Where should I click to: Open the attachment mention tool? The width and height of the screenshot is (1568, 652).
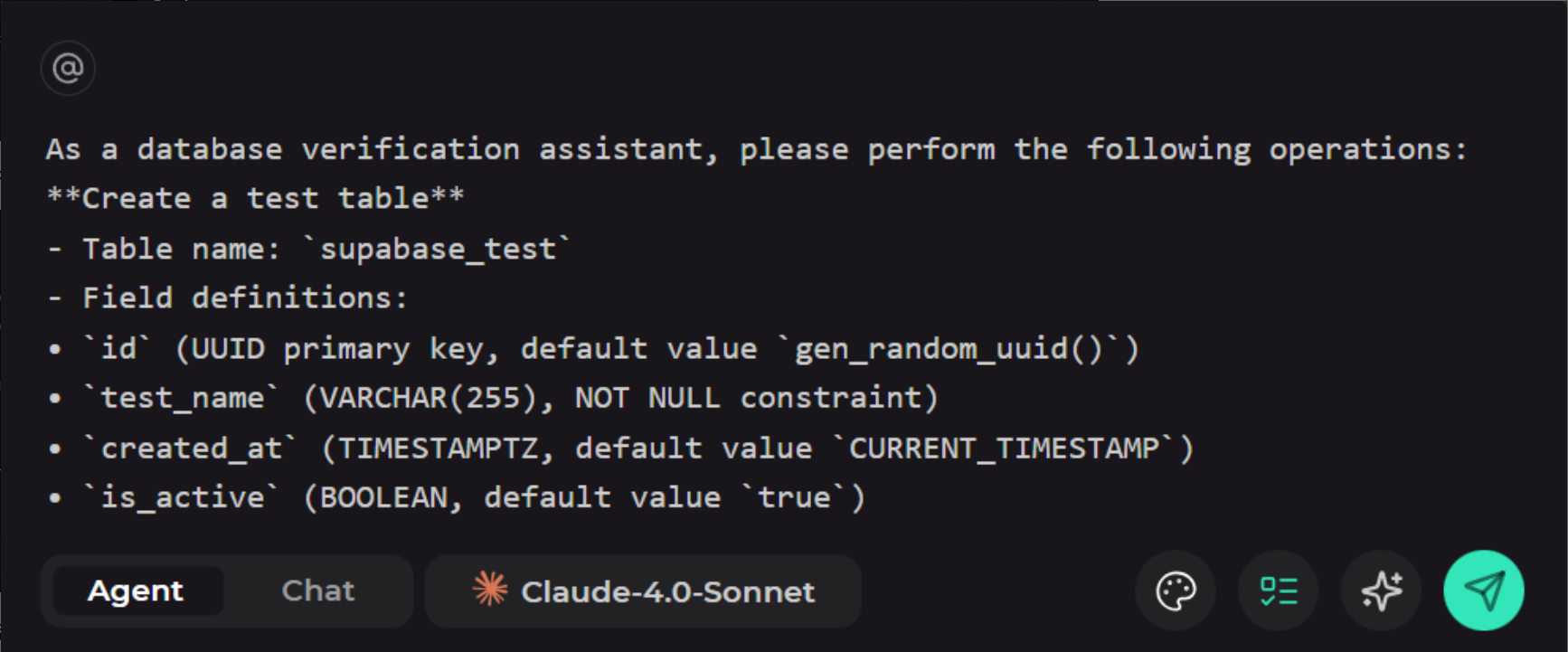pos(70,68)
